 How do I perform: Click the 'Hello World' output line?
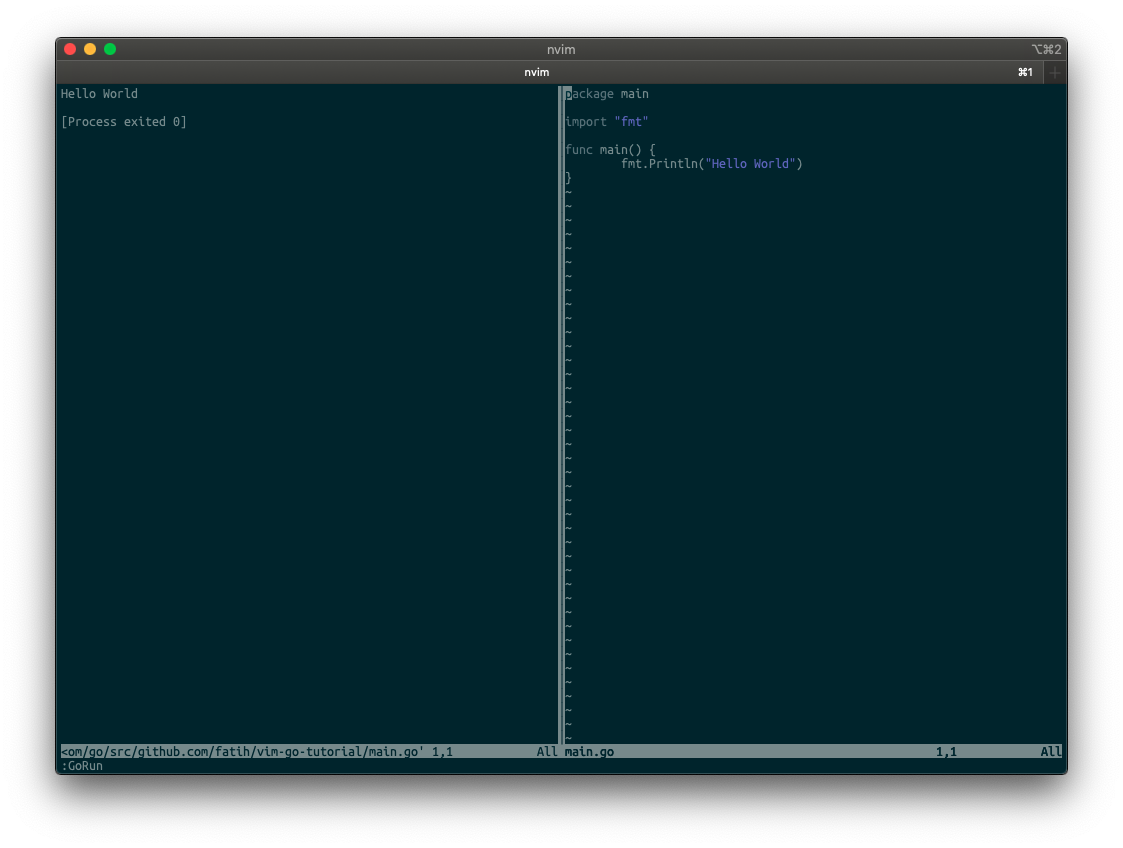[100, 94]
